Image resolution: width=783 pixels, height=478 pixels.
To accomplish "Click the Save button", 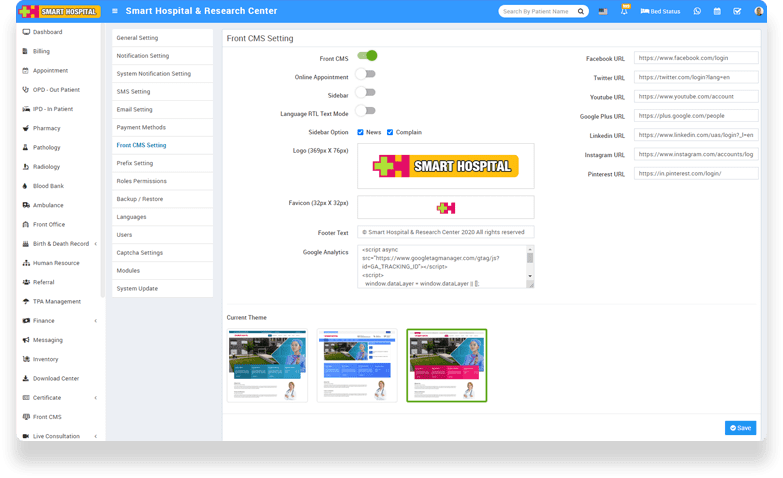I will (x=740, y=428).
